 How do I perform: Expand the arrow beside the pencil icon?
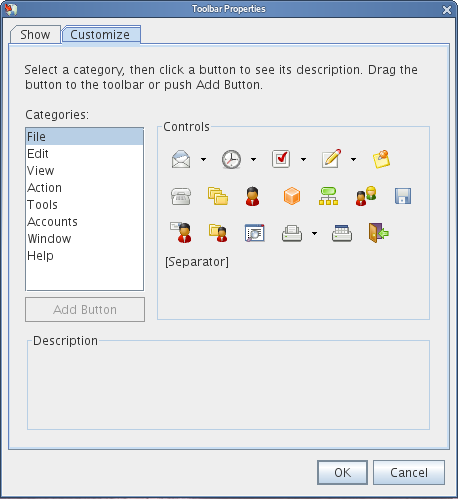click(x=353, y=159)
